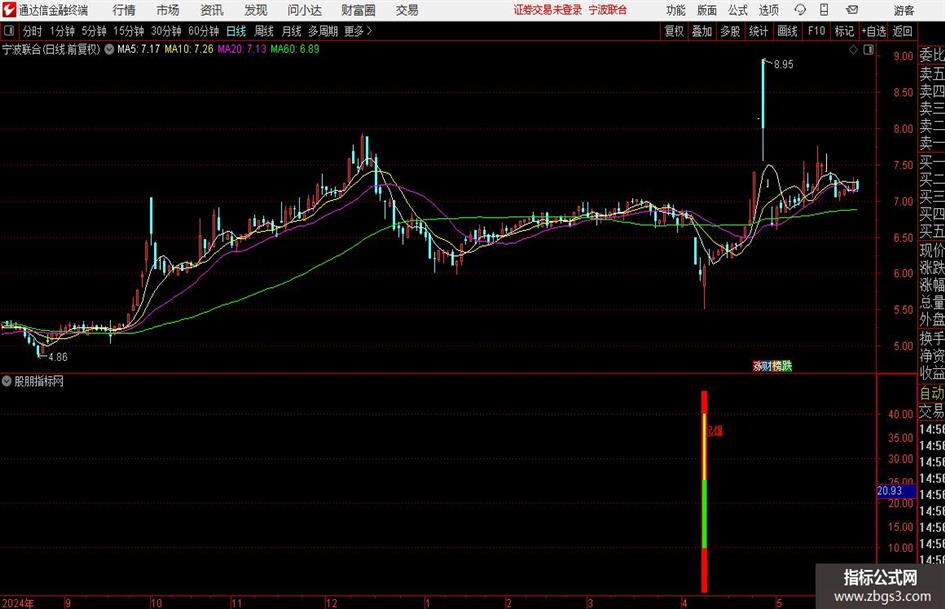Click the 标记 mark toolbar button
945x609 pixels.
tap(844, 31)
